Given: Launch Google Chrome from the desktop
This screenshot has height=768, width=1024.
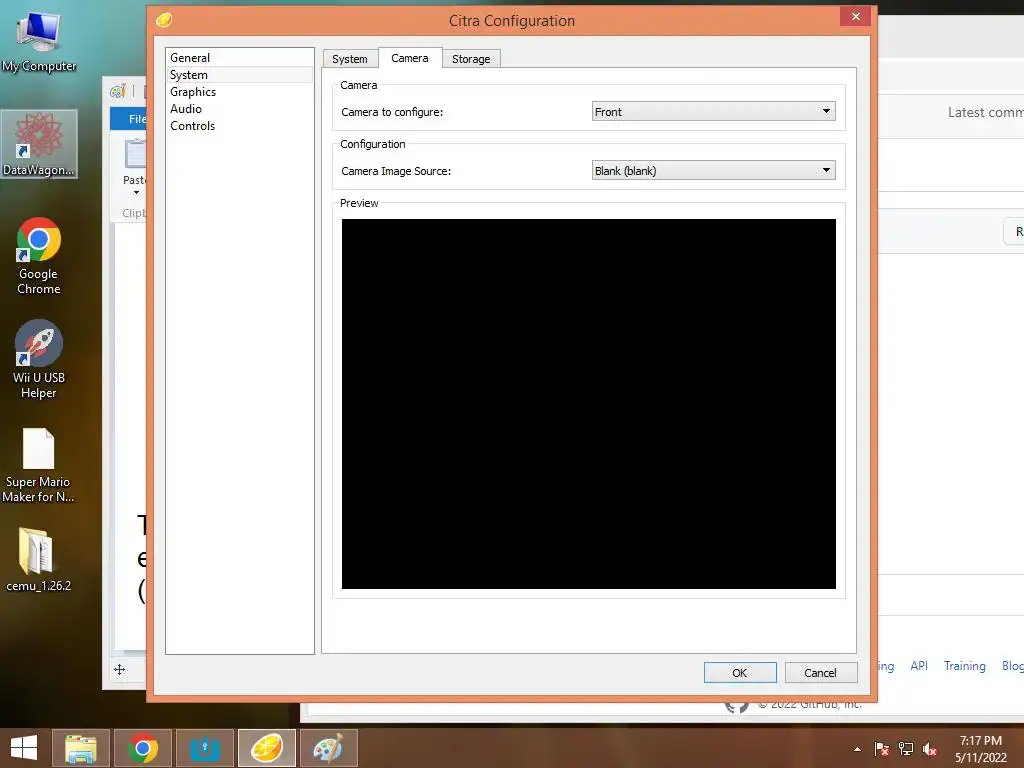Looking at the screenshot, I should point(39,256).
